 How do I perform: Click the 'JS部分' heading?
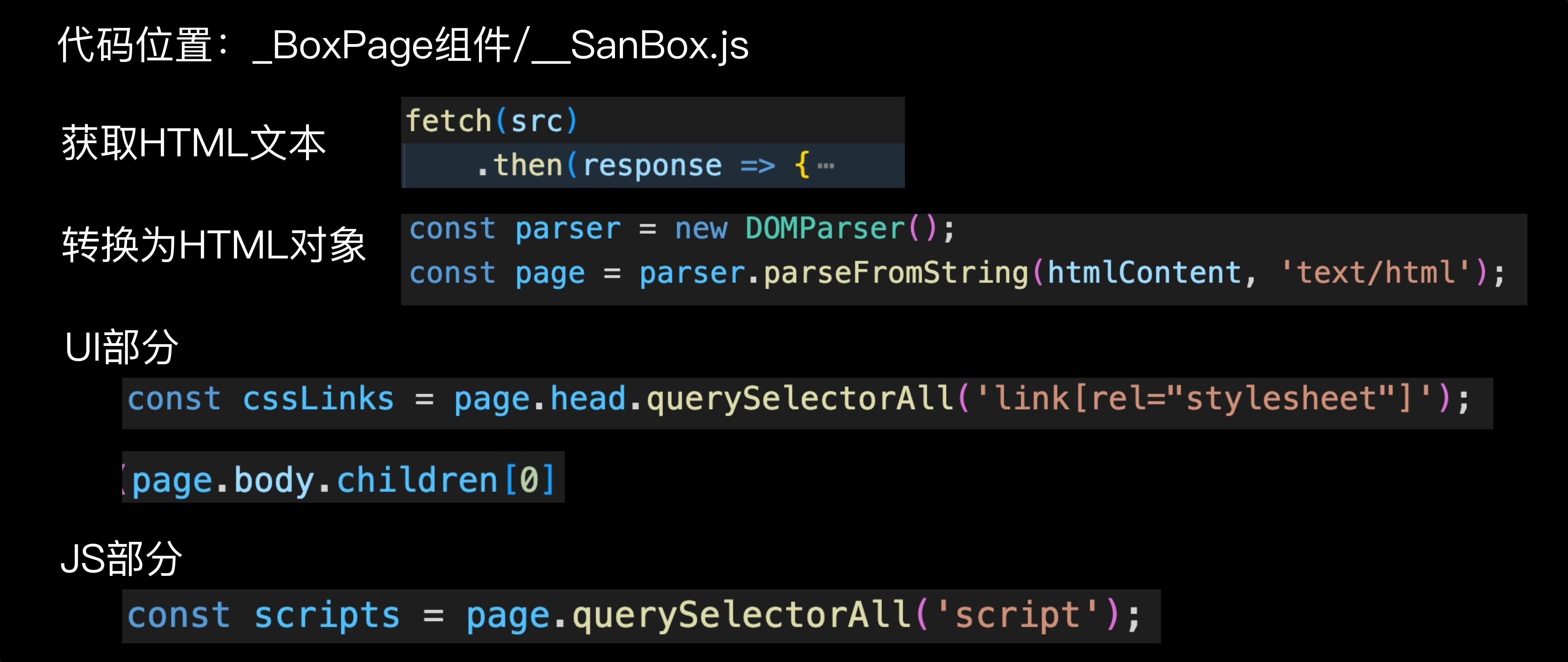coord(122,558)
